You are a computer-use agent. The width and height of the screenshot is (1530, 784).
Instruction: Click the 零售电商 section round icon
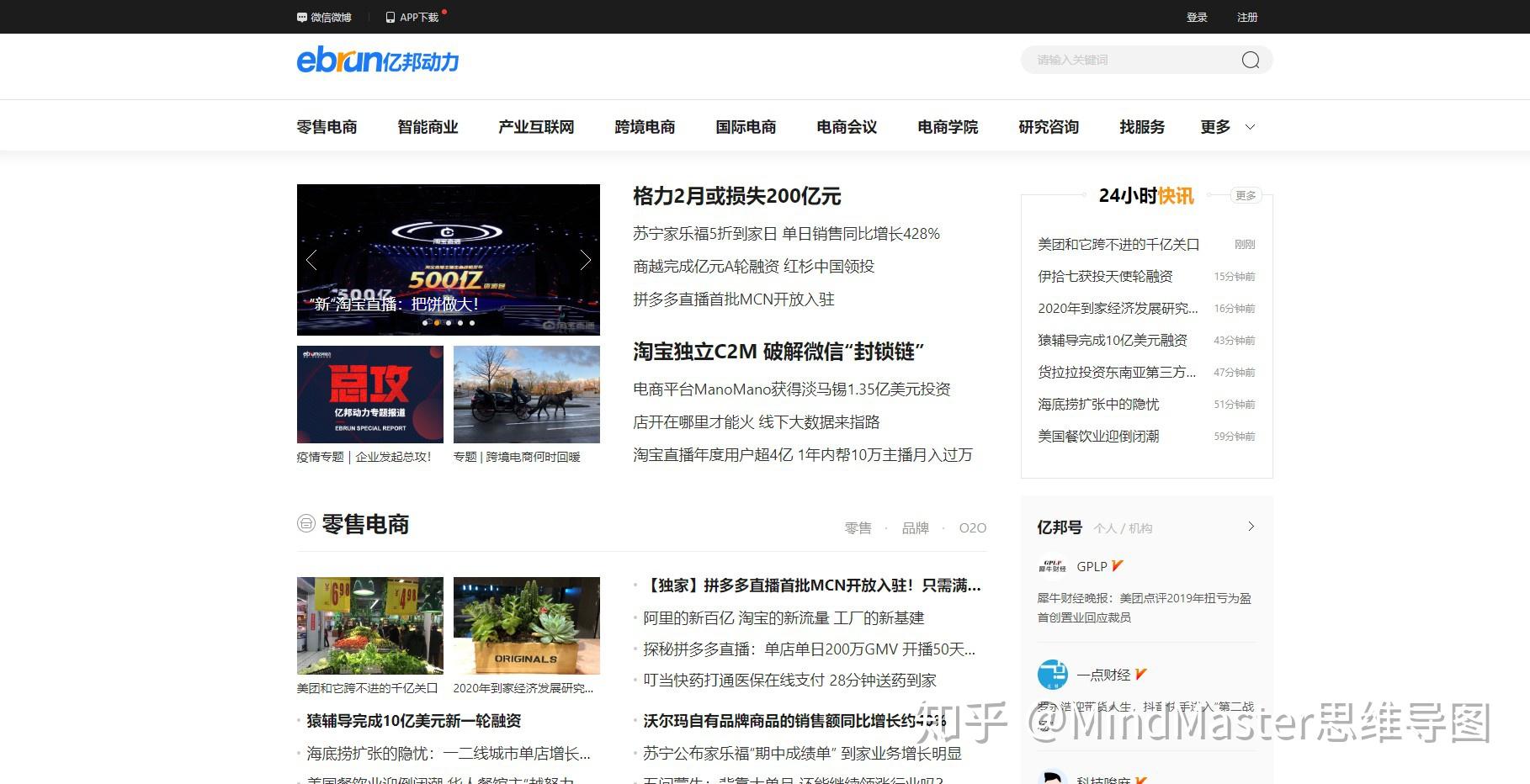coord(306,523)
